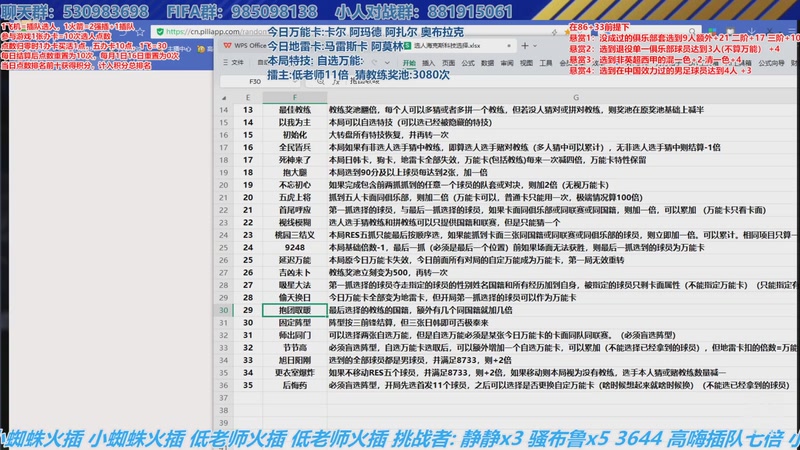Click cell containing 固定阵型

(x=294, y=322)
